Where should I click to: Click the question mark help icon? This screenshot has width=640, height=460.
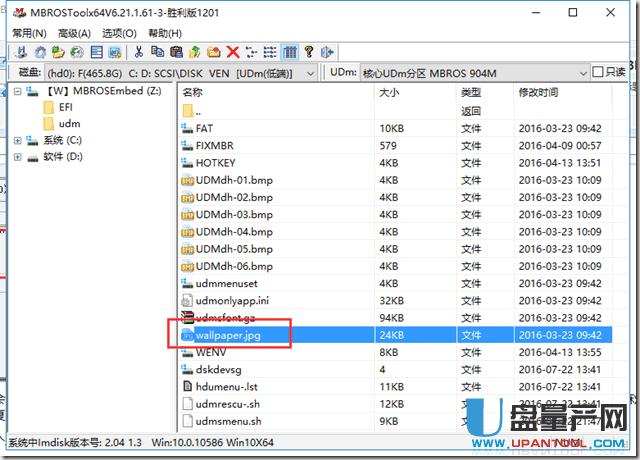[309, 52]
